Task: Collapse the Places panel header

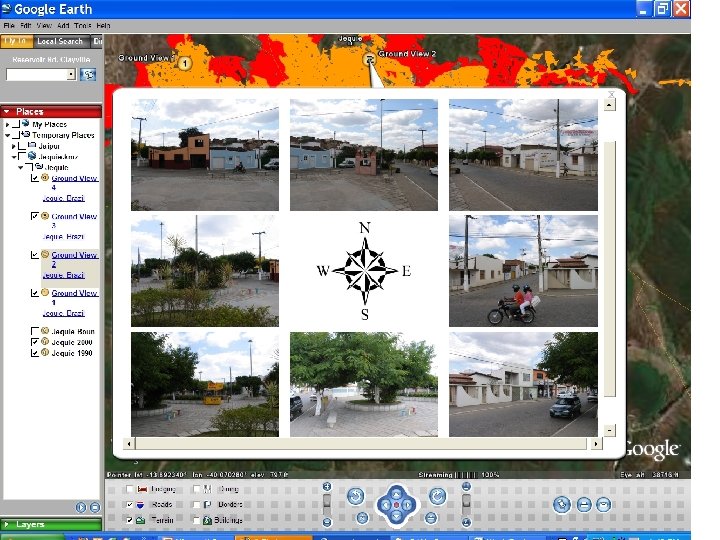Action: coord(51,112)
